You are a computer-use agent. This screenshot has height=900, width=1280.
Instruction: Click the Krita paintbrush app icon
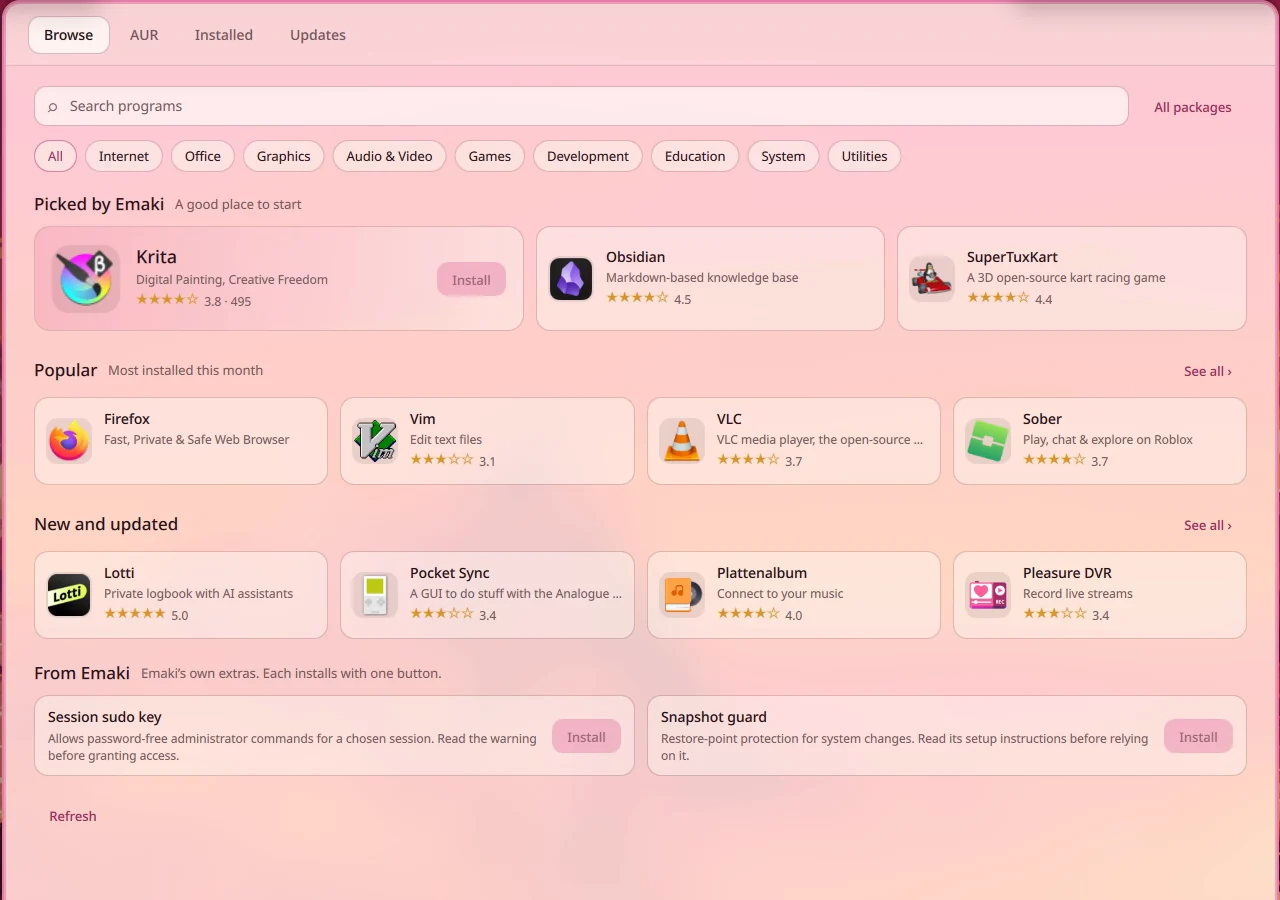[x=86, y=278]
